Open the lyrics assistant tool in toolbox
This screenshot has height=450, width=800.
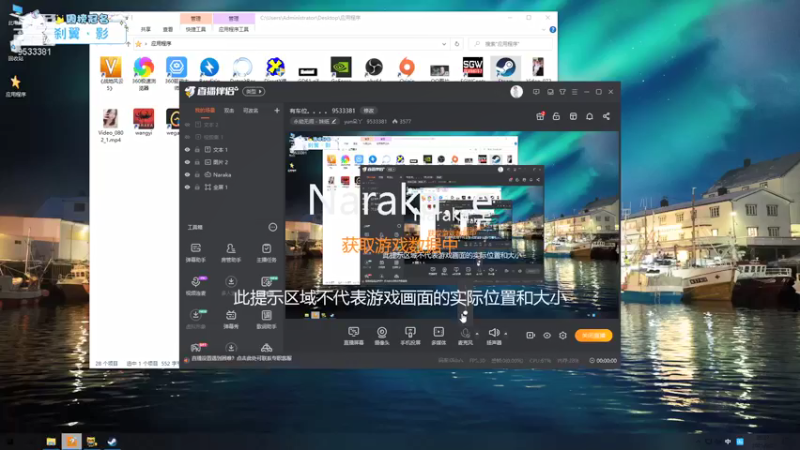[x=266, y=319]
